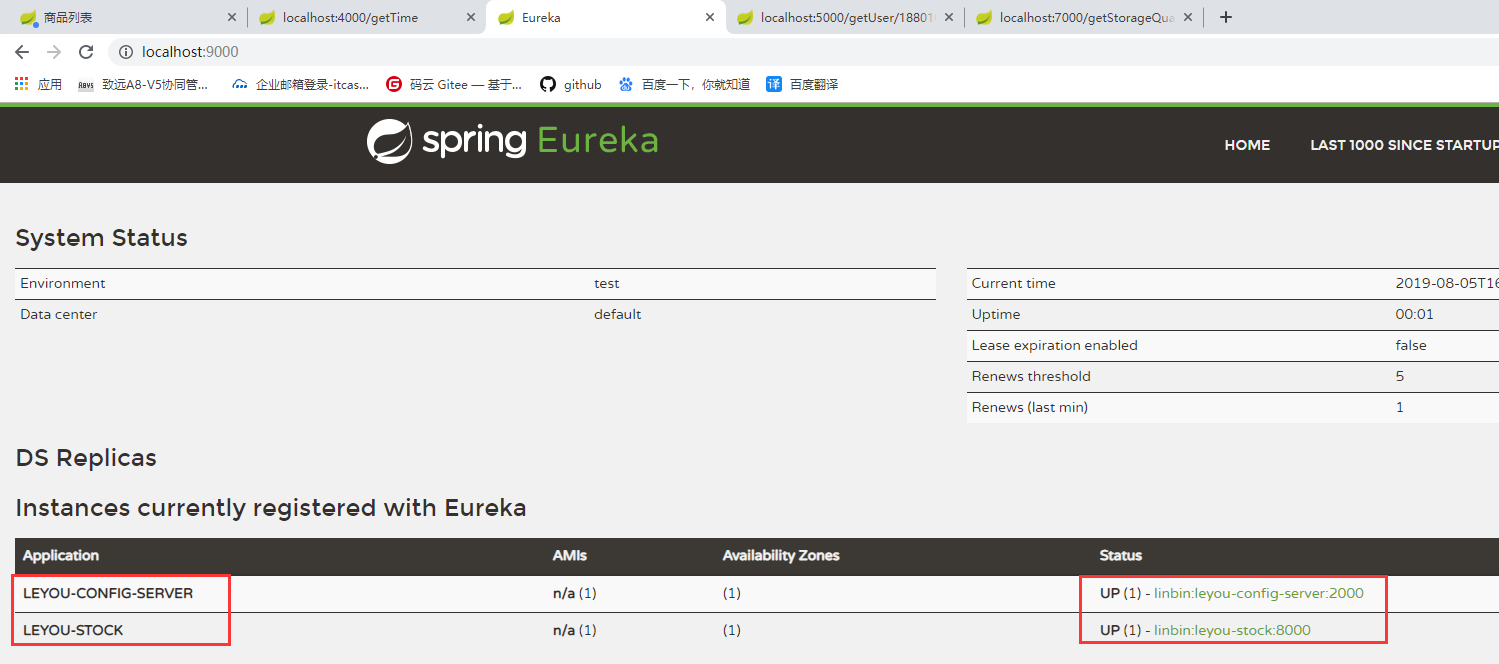Open the apps grid bookmark icon
Image resolution: width=1499 pixels, height=664 pixels.
(x=21, y=84)
